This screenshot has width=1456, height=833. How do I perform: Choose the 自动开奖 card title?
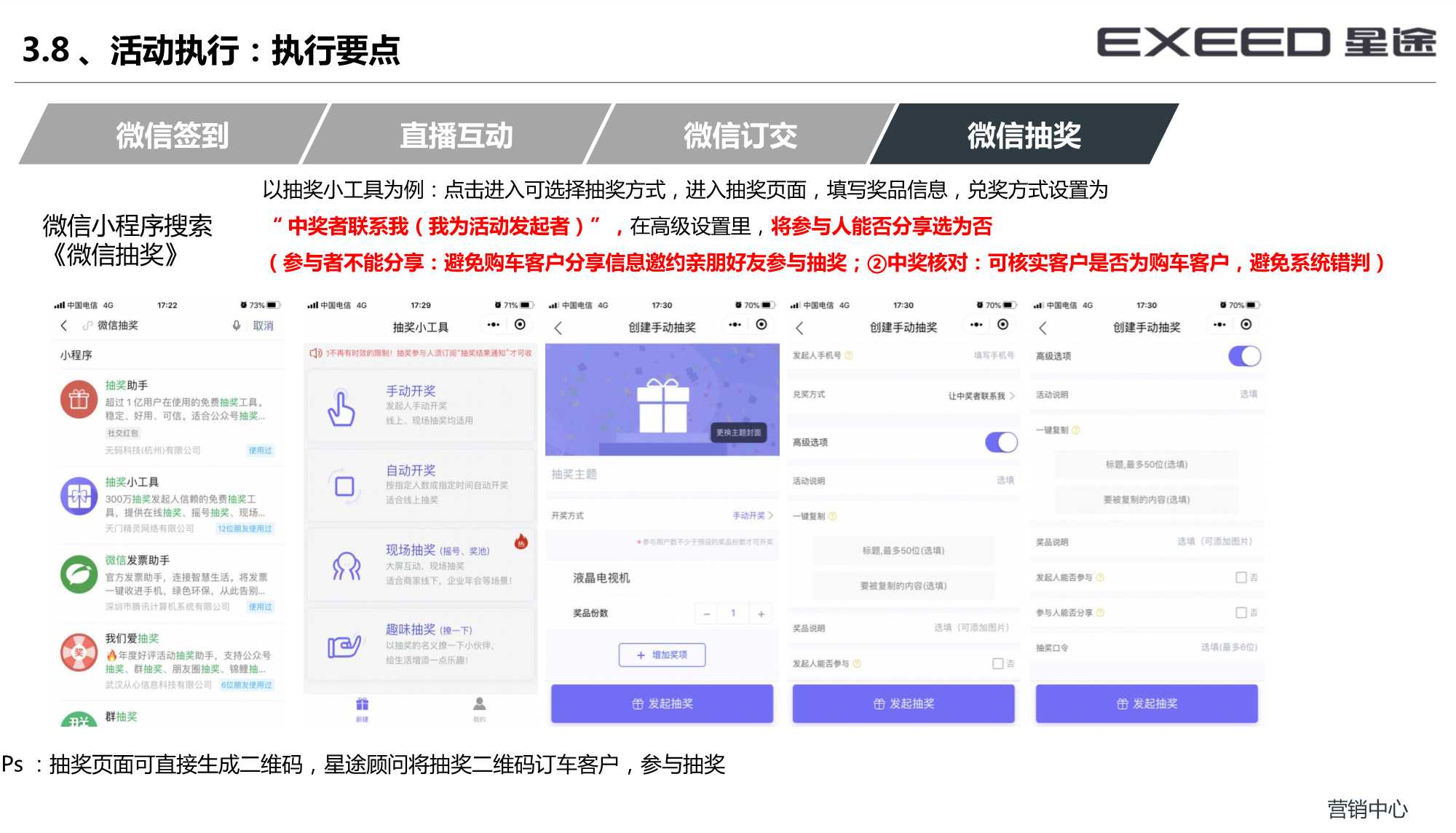point(411,470)
